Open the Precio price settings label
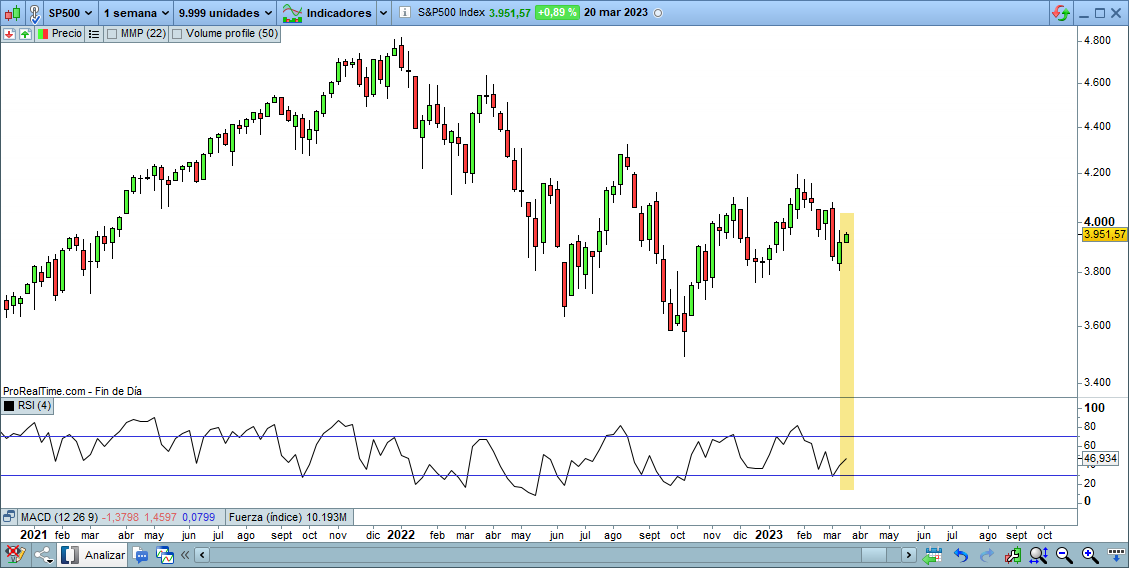Viewport: 1129px width, 568px height. (60, 33)
